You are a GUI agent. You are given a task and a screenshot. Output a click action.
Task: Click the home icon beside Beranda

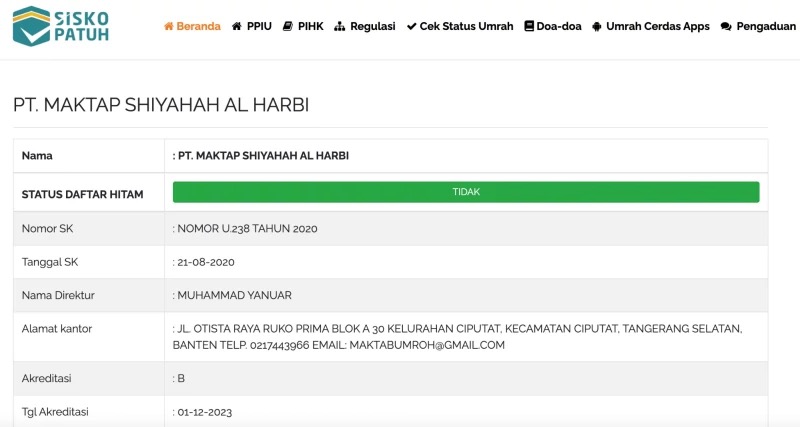click(168, 26)
